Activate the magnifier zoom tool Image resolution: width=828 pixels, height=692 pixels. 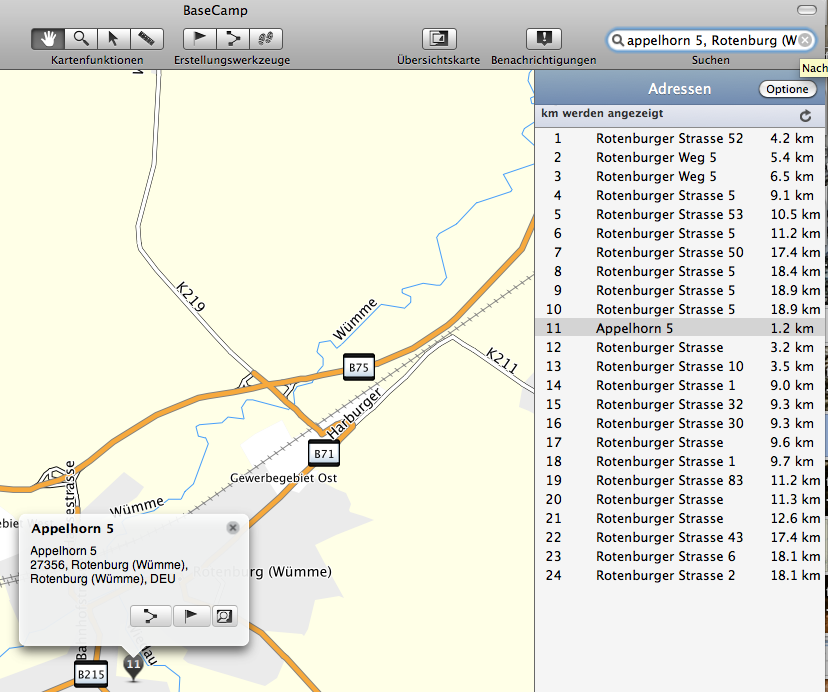(x=81, y=39)
